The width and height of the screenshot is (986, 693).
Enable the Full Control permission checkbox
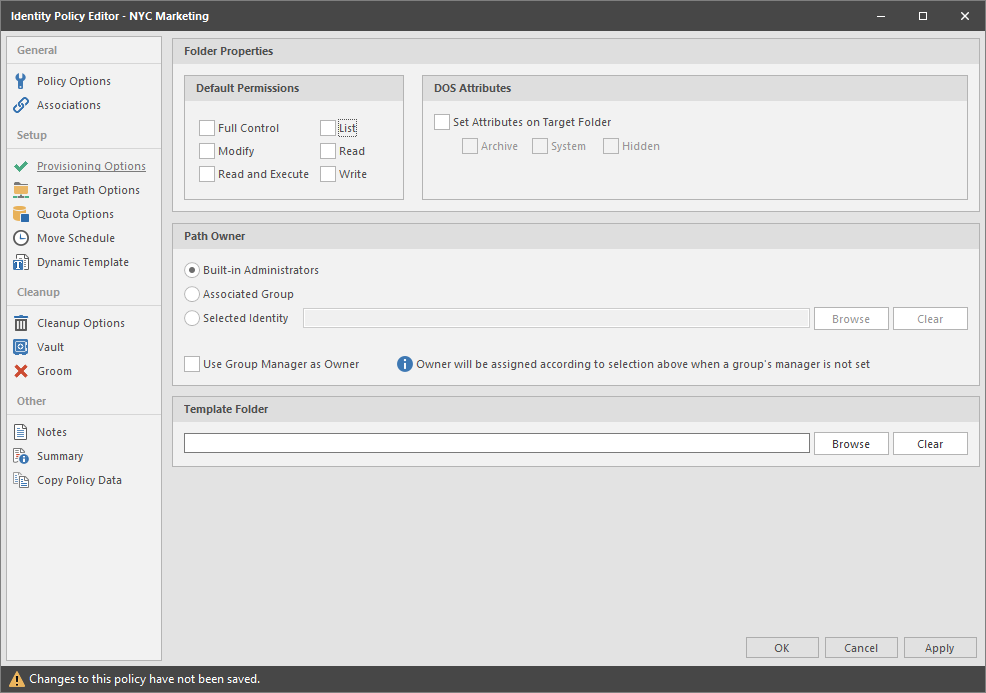coord(207,128)
